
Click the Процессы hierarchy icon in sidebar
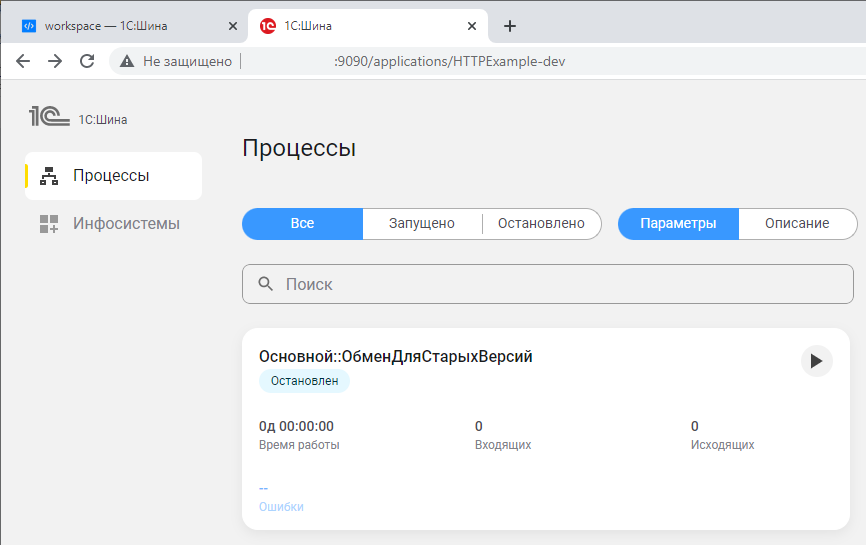click(49, 176)
